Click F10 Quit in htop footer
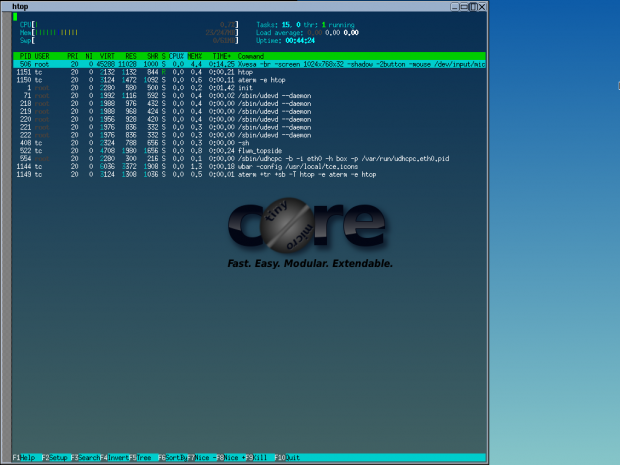Viewport: 620px width, 465px height. tap(287, 457)
